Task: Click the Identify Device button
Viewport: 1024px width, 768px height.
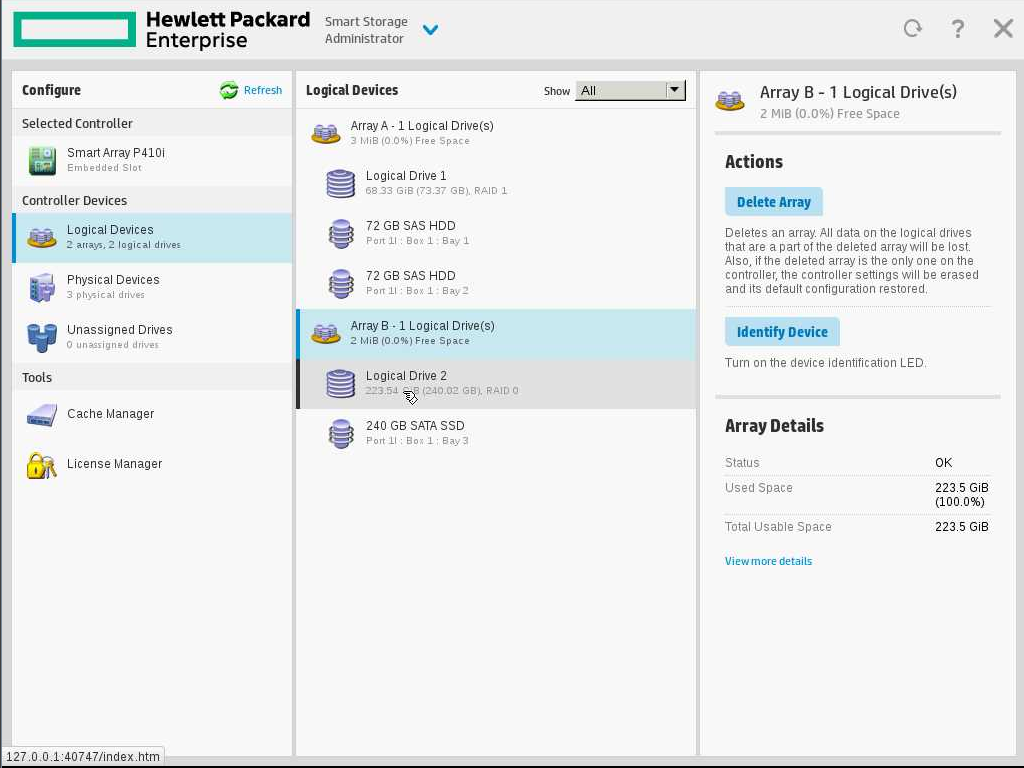Action: tap(782, 332)
